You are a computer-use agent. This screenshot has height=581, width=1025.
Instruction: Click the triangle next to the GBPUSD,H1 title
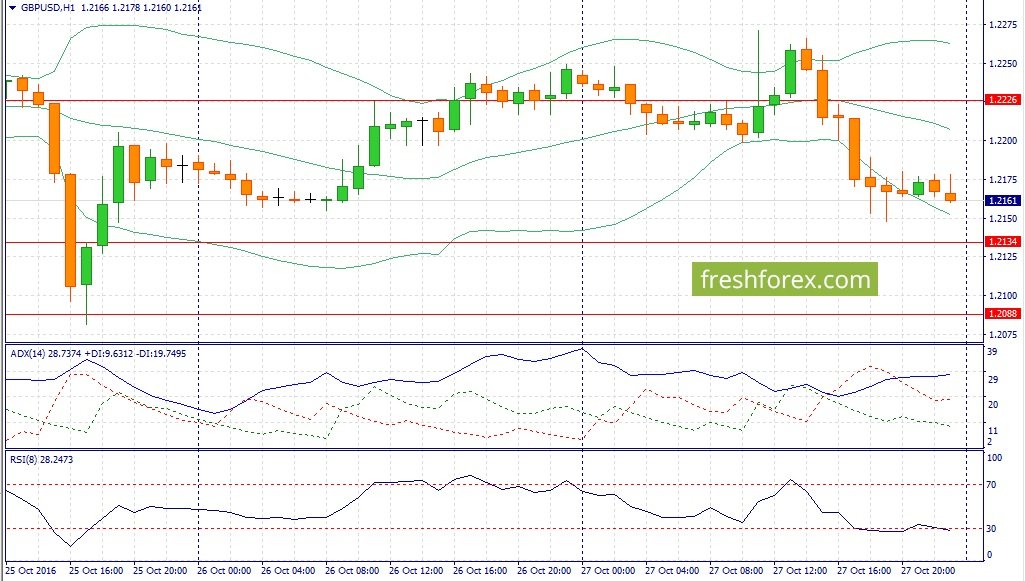pos(12,8)
